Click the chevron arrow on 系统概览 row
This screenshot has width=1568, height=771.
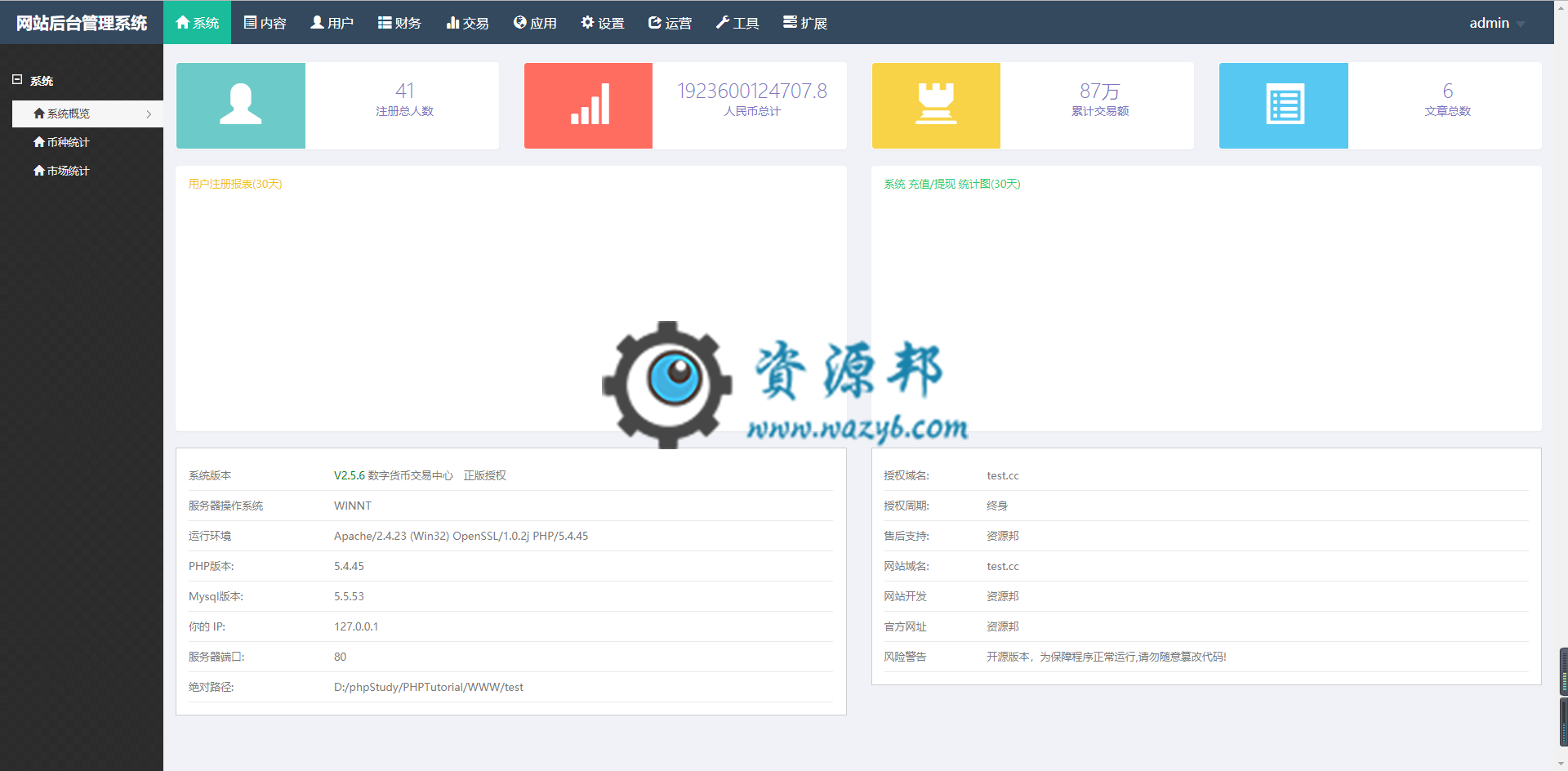[x=149, y=114]
